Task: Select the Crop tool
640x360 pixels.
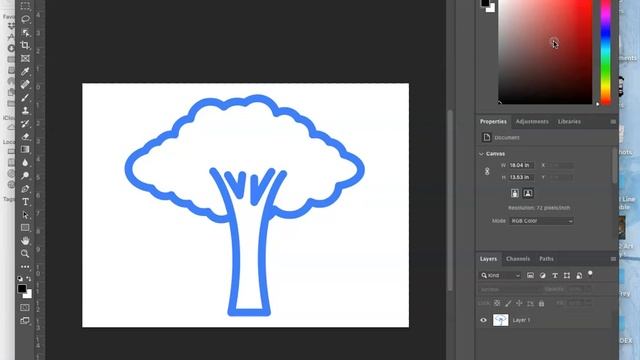Action: (25, 45)
